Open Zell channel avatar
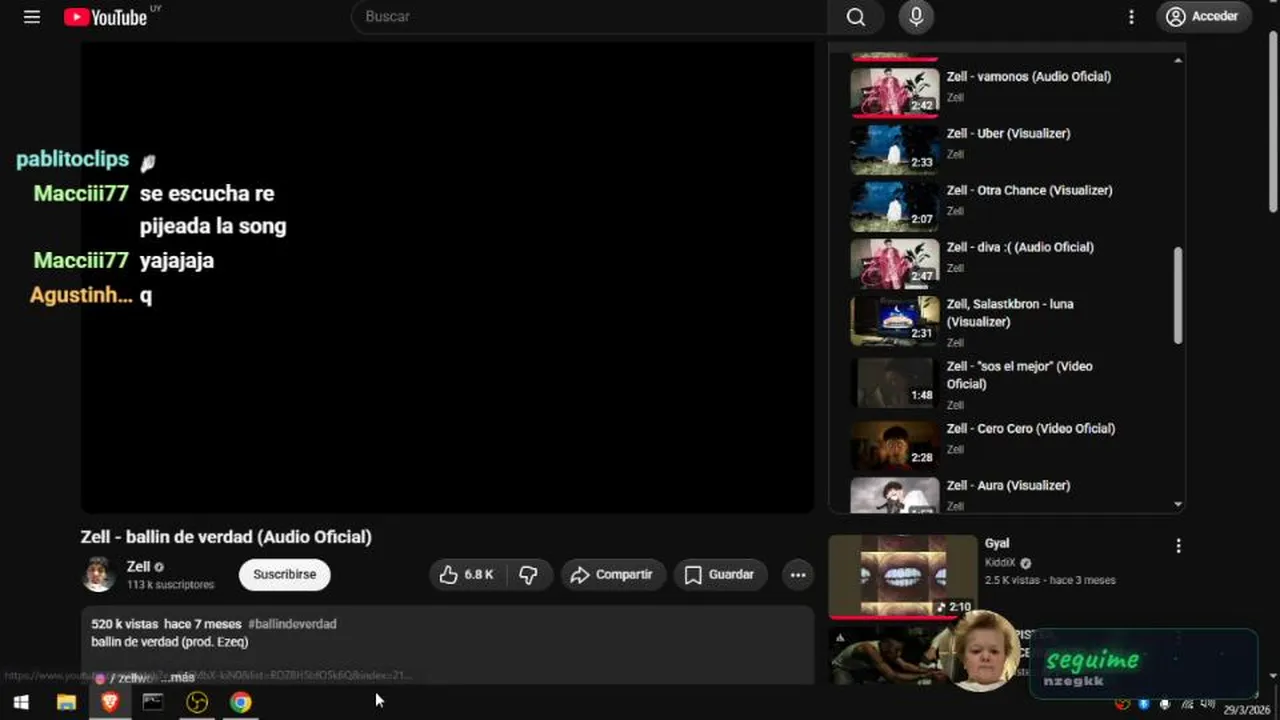The height and width of the screenshot is (720, 1280). [98, 575]
